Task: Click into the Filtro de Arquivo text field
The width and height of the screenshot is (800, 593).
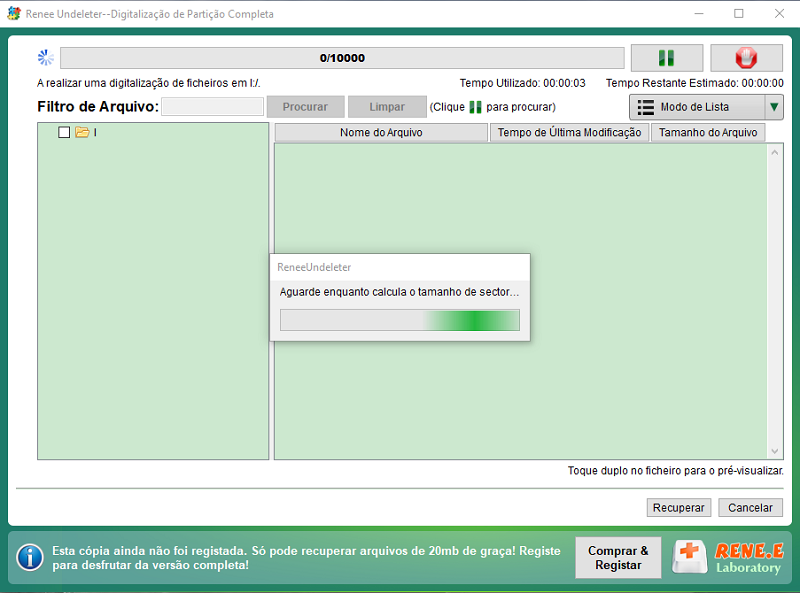Action: coord(212,107)
